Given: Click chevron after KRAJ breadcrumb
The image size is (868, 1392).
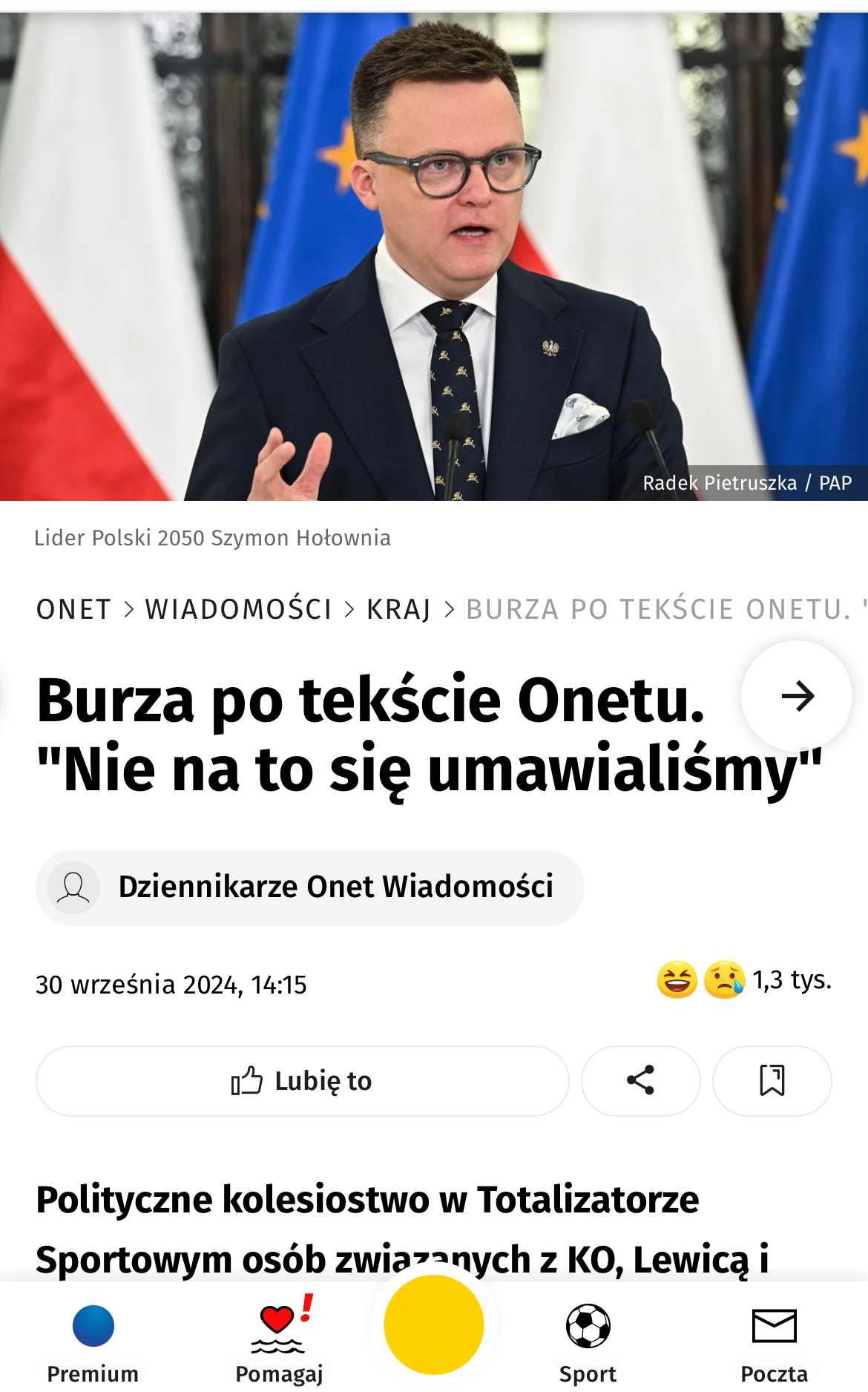Looking at the screenshot, I should (449, 609).
